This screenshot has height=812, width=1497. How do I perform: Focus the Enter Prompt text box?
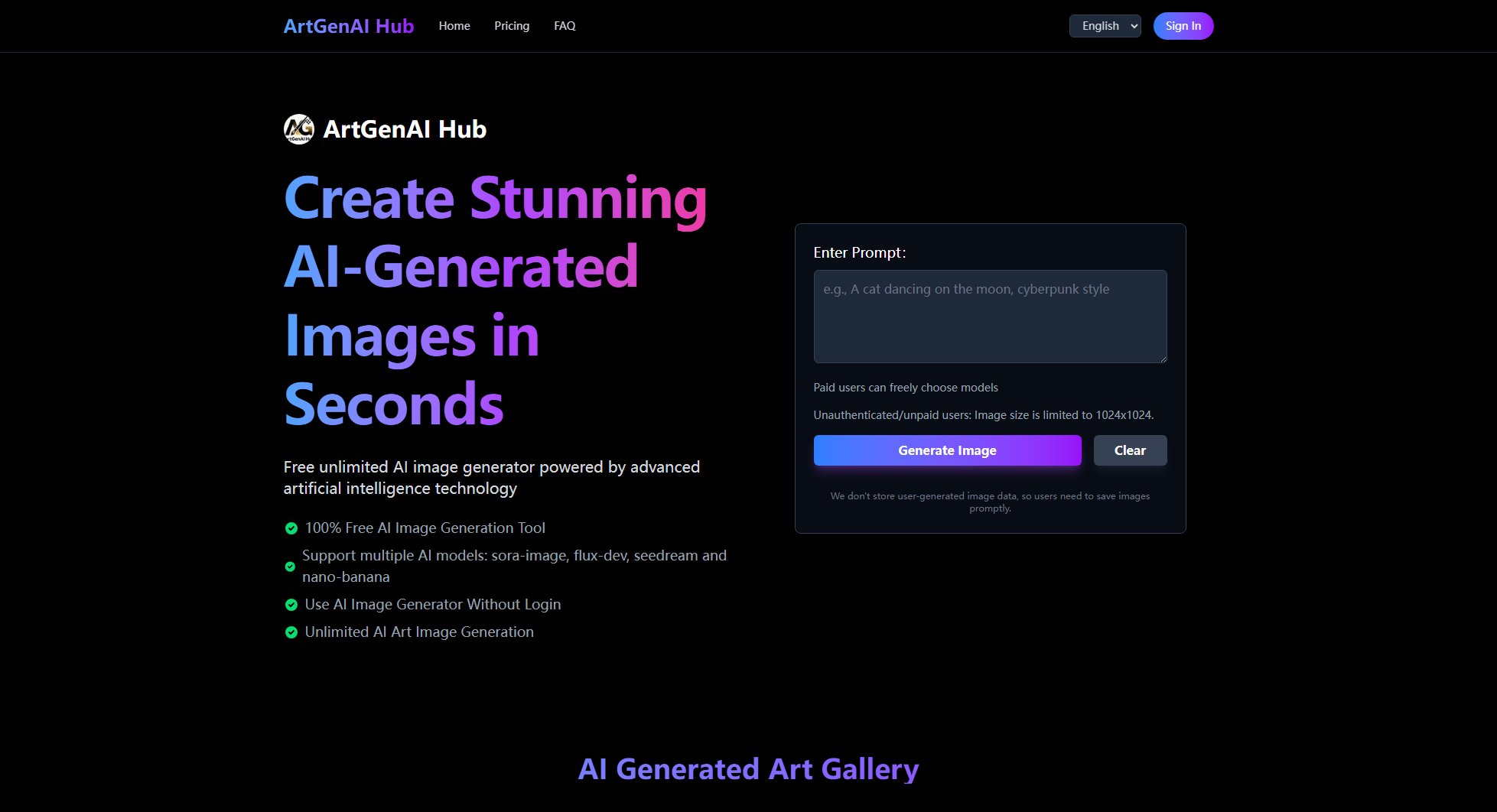click(990, 317)
